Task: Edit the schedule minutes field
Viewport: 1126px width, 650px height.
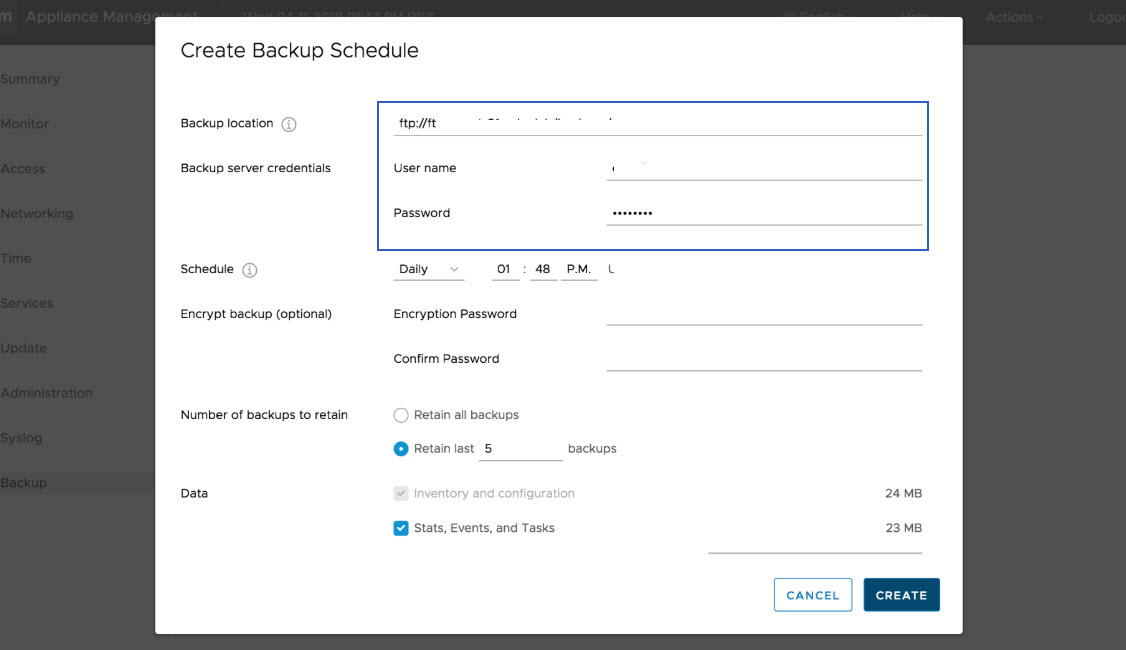Action: tap(543, 269)
